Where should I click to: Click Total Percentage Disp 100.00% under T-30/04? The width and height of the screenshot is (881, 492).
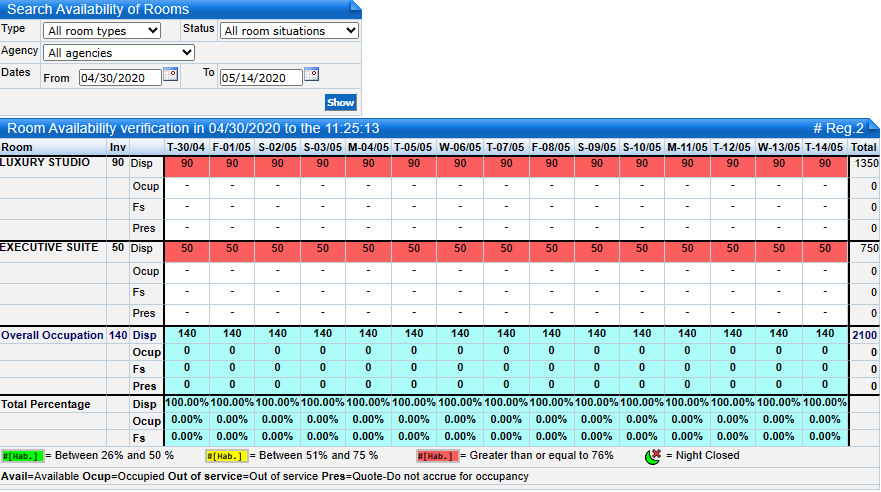coord(187,403)
